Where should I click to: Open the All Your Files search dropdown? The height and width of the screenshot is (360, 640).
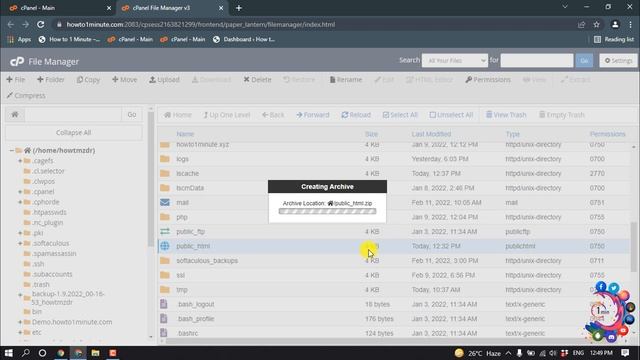[x=455, y=60]
